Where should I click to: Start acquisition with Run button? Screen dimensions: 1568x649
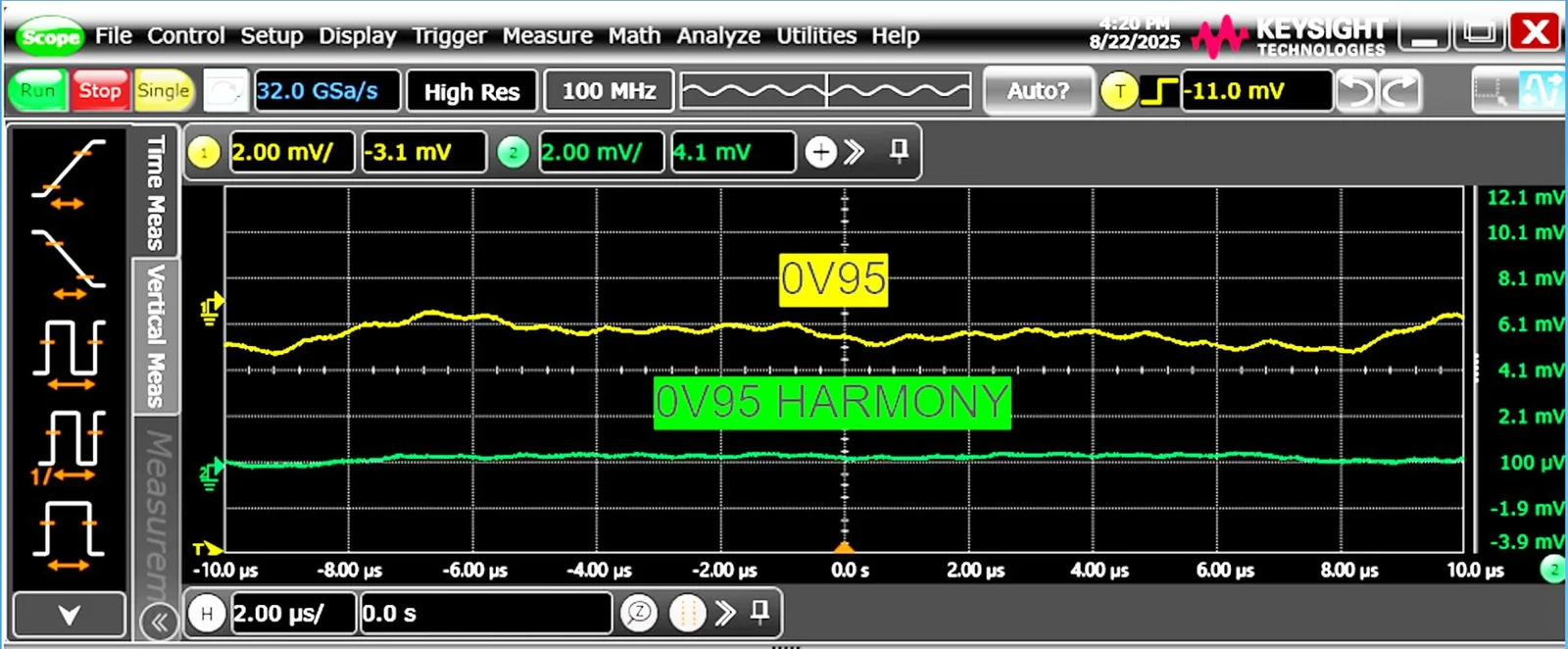point(38,91)
